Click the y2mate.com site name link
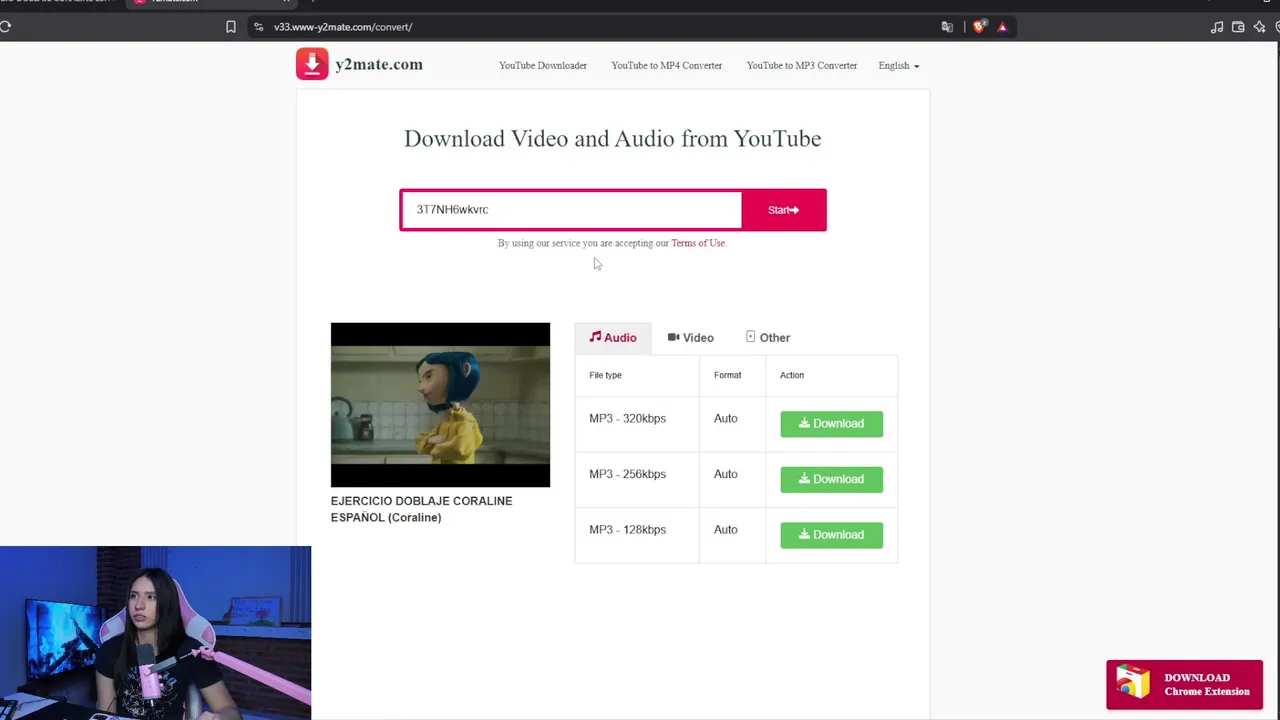Image resolution: width=1280 pixels, height=720 pixels. [379, 65]
